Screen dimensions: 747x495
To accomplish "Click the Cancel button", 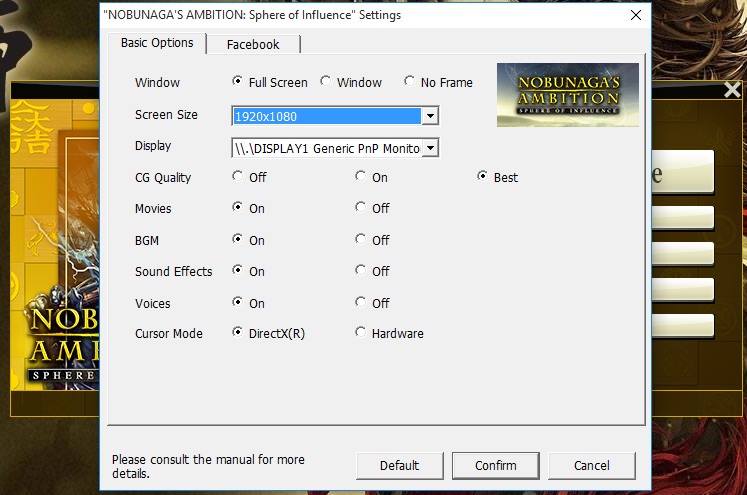I will click(592, 465).
